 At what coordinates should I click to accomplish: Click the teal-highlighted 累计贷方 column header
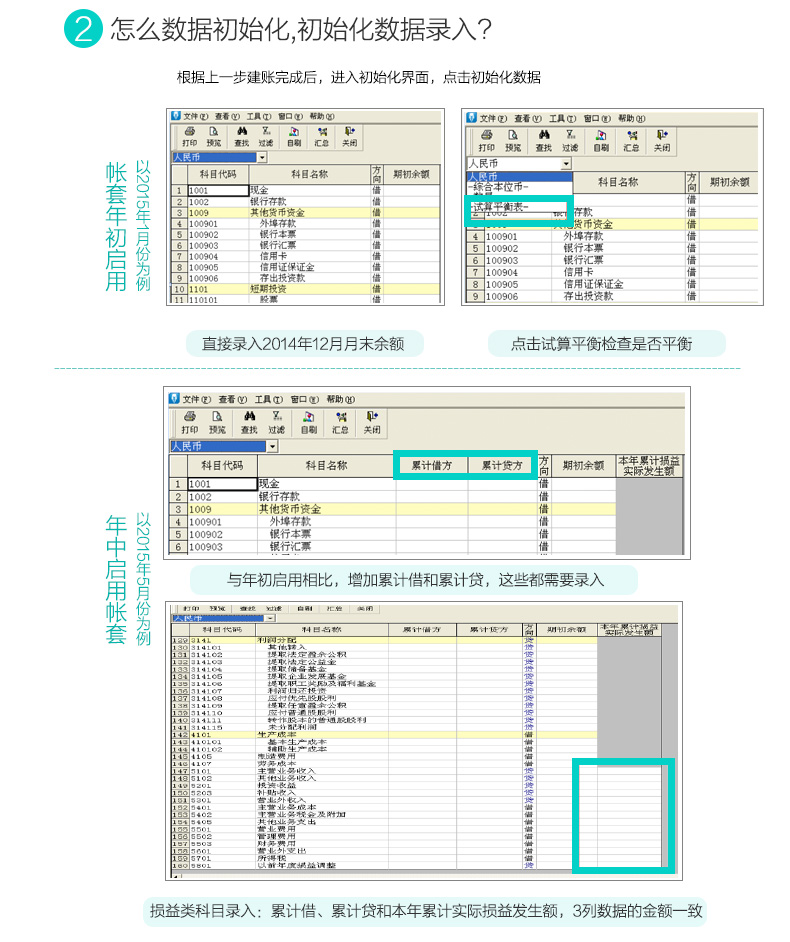pos(501,465)
